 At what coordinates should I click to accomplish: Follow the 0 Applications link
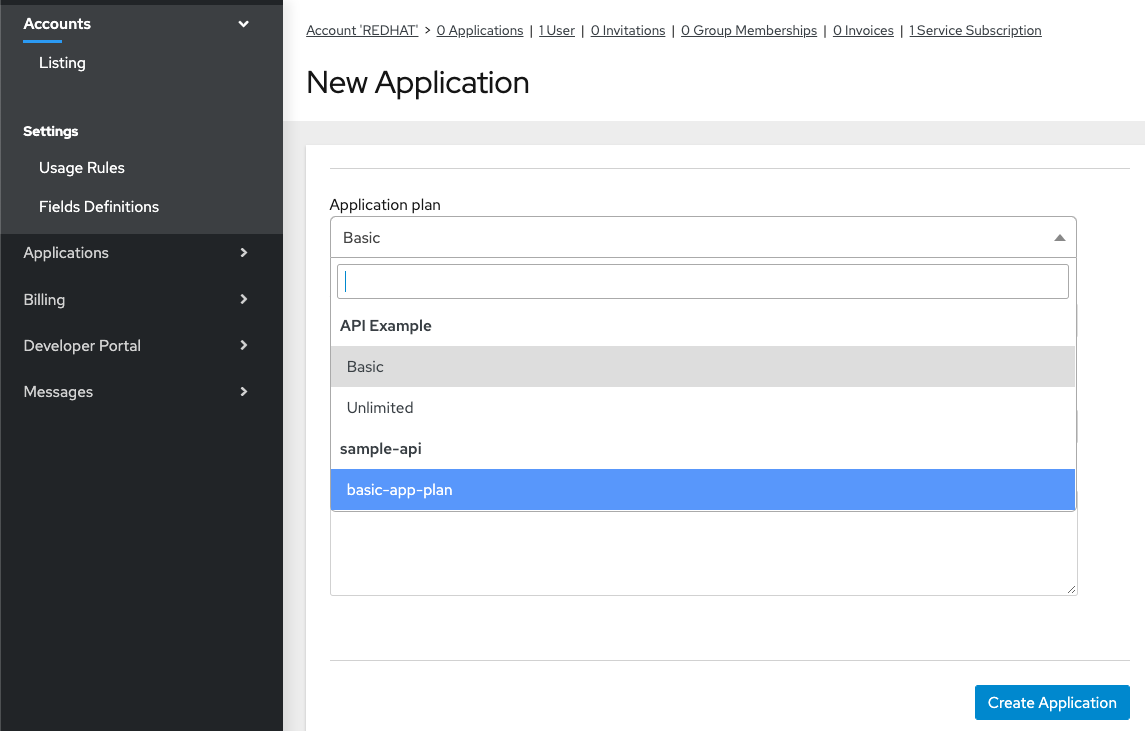[480, 31]
